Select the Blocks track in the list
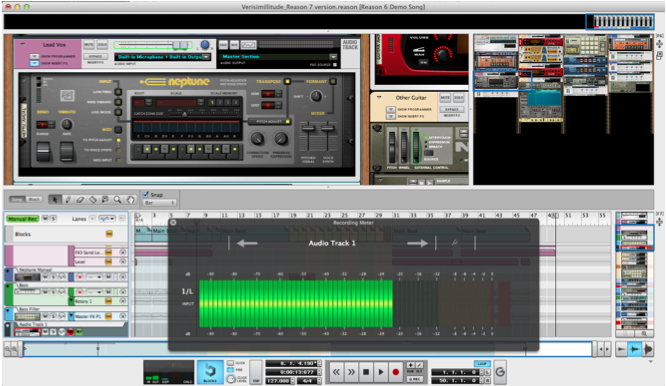Viewport: 666px width, 386px height. (x=66, y=234)
